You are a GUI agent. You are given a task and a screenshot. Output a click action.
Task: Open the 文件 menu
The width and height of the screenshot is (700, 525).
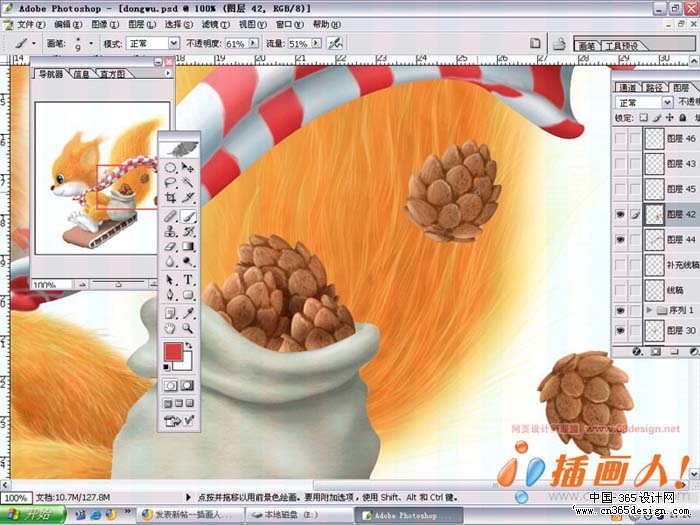(31, 25)
